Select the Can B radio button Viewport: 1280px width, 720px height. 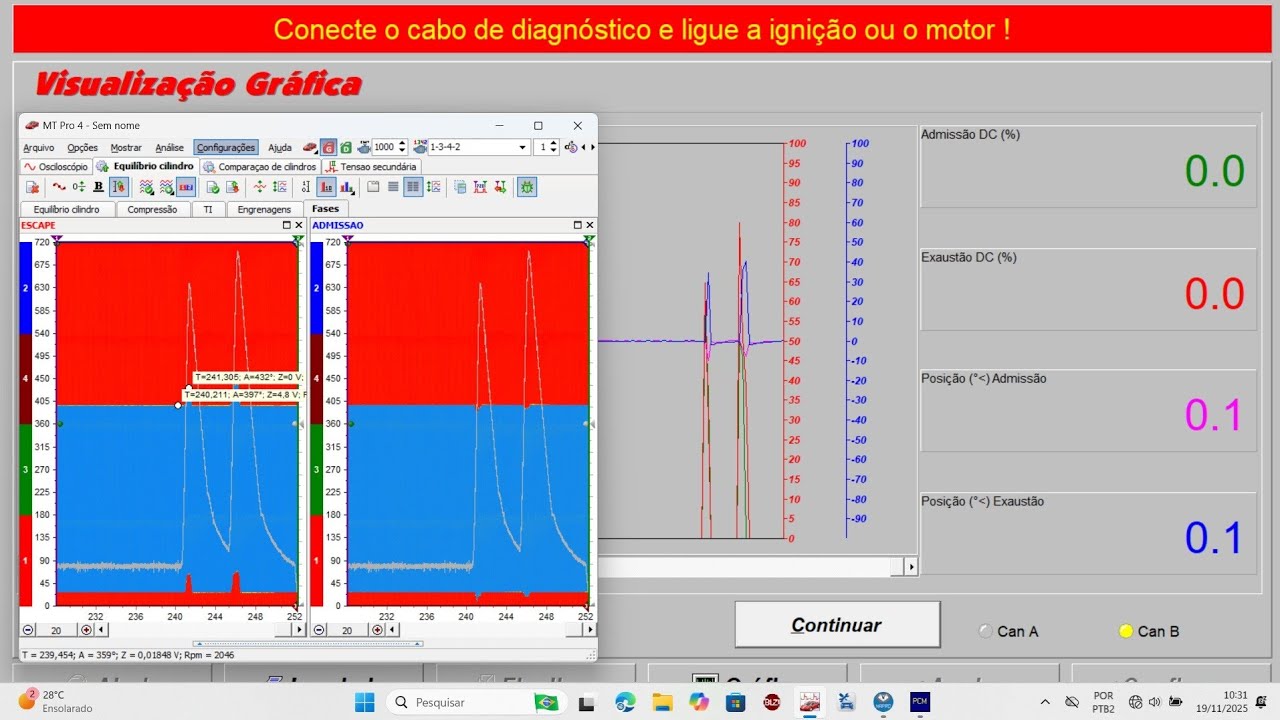click(x=1126, y=631)
